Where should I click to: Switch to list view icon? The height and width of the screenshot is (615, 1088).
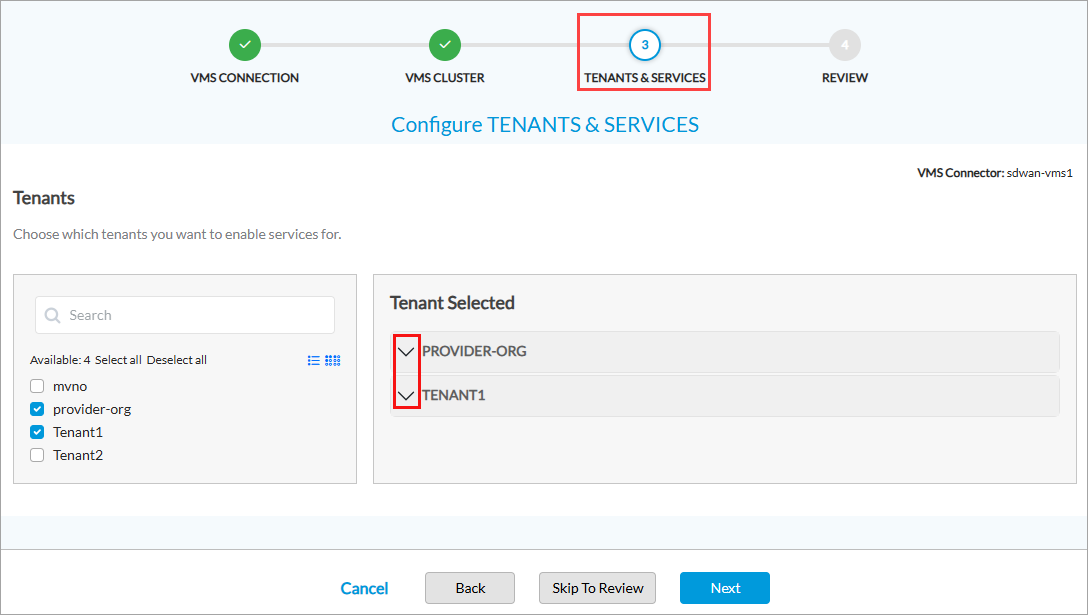coord(314,360)
